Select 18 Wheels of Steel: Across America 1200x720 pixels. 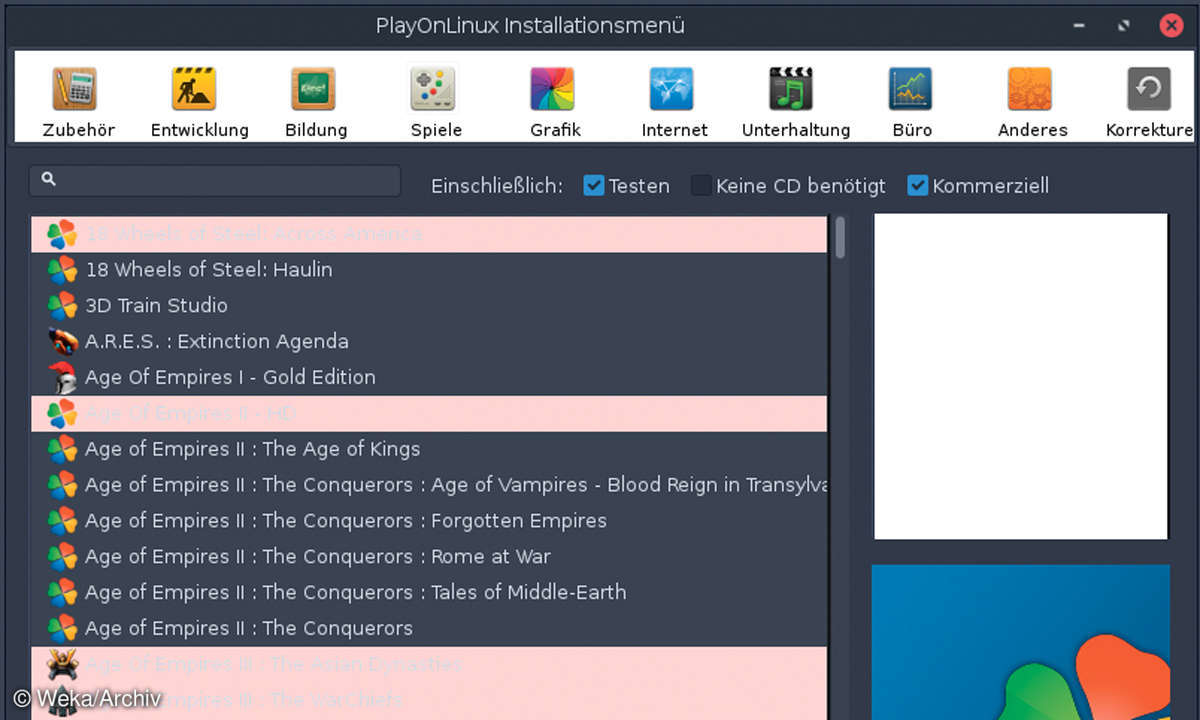click(x=429, y=234)
